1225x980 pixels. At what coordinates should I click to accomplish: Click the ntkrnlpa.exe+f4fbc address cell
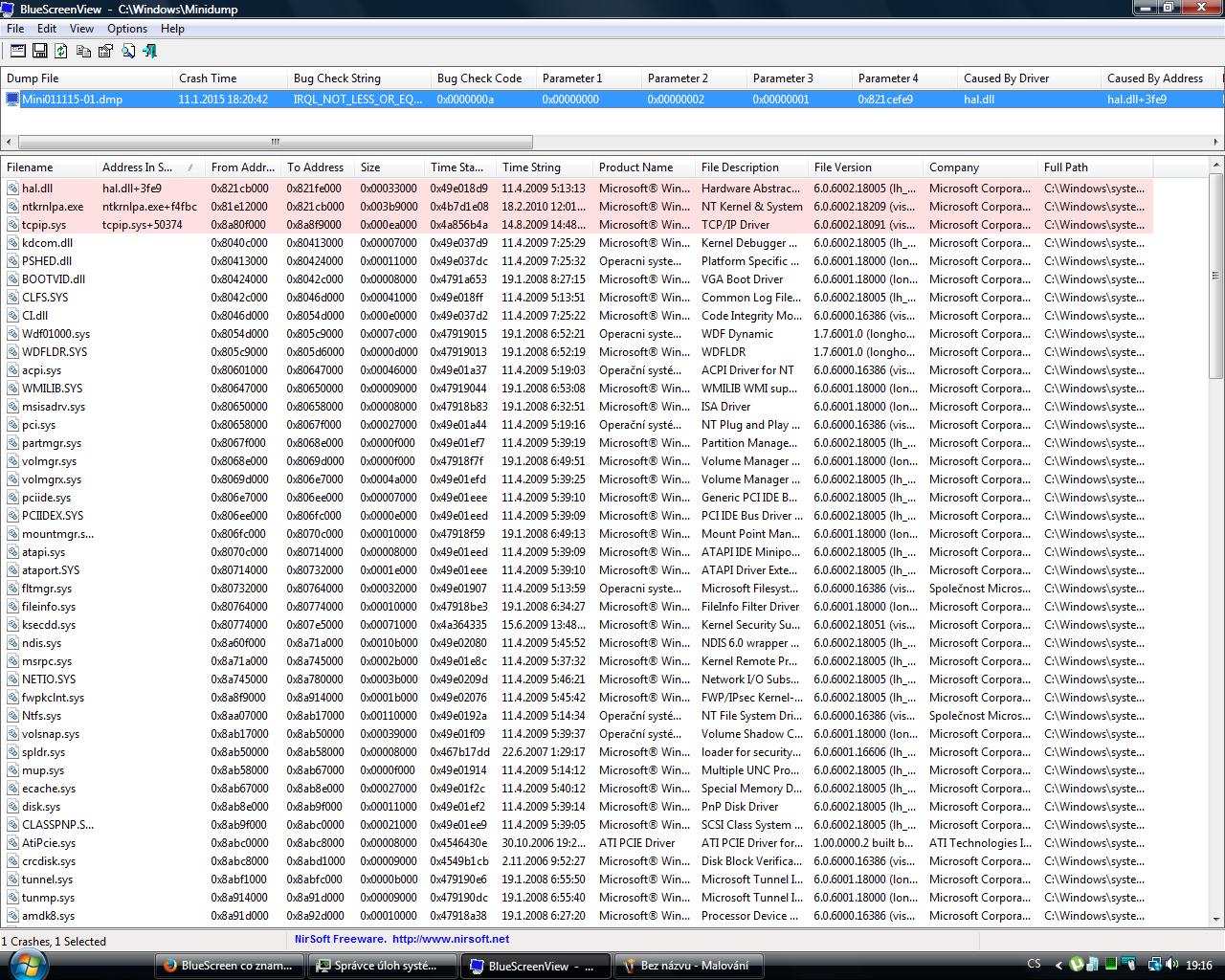pos(149,207)
